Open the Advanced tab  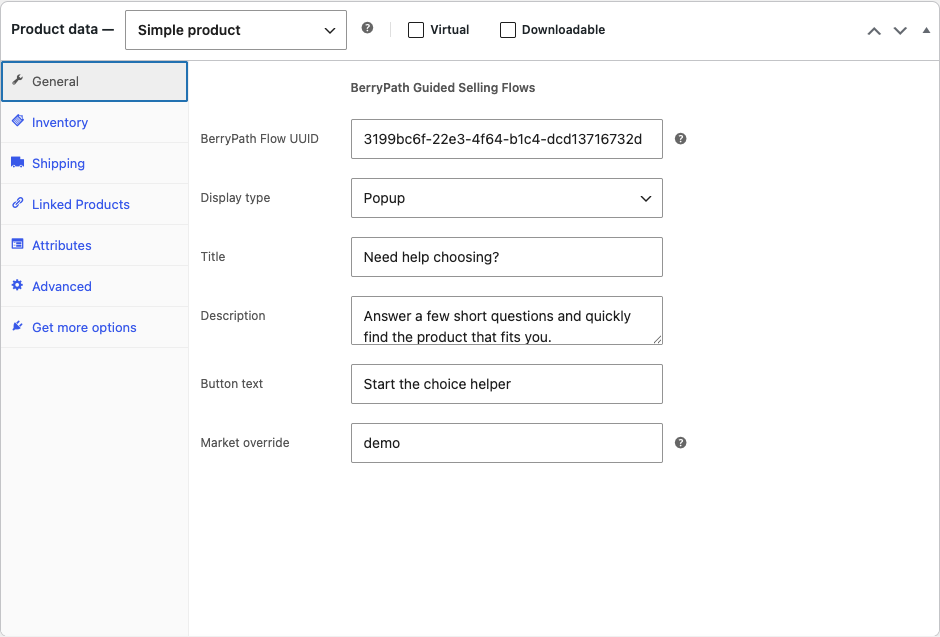point(95,286)
